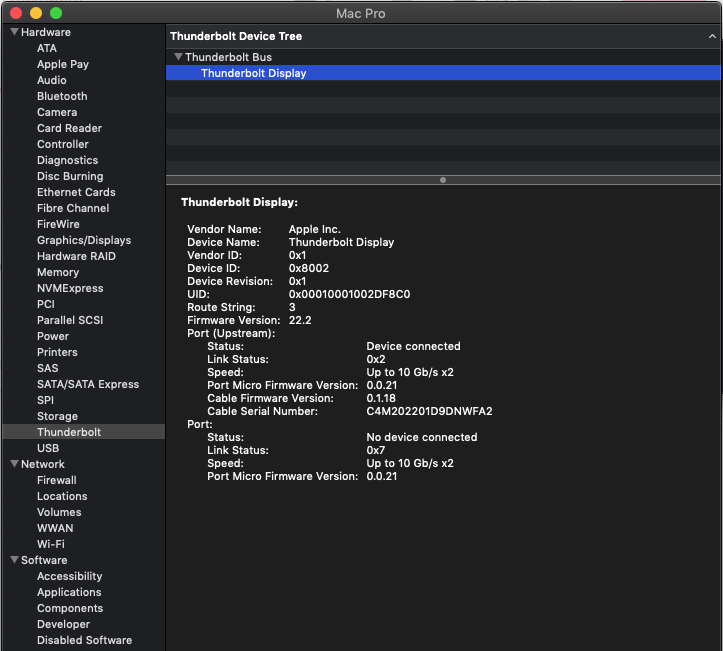
Task: Open Wi-Fi network section
Action: pos(51,544)
